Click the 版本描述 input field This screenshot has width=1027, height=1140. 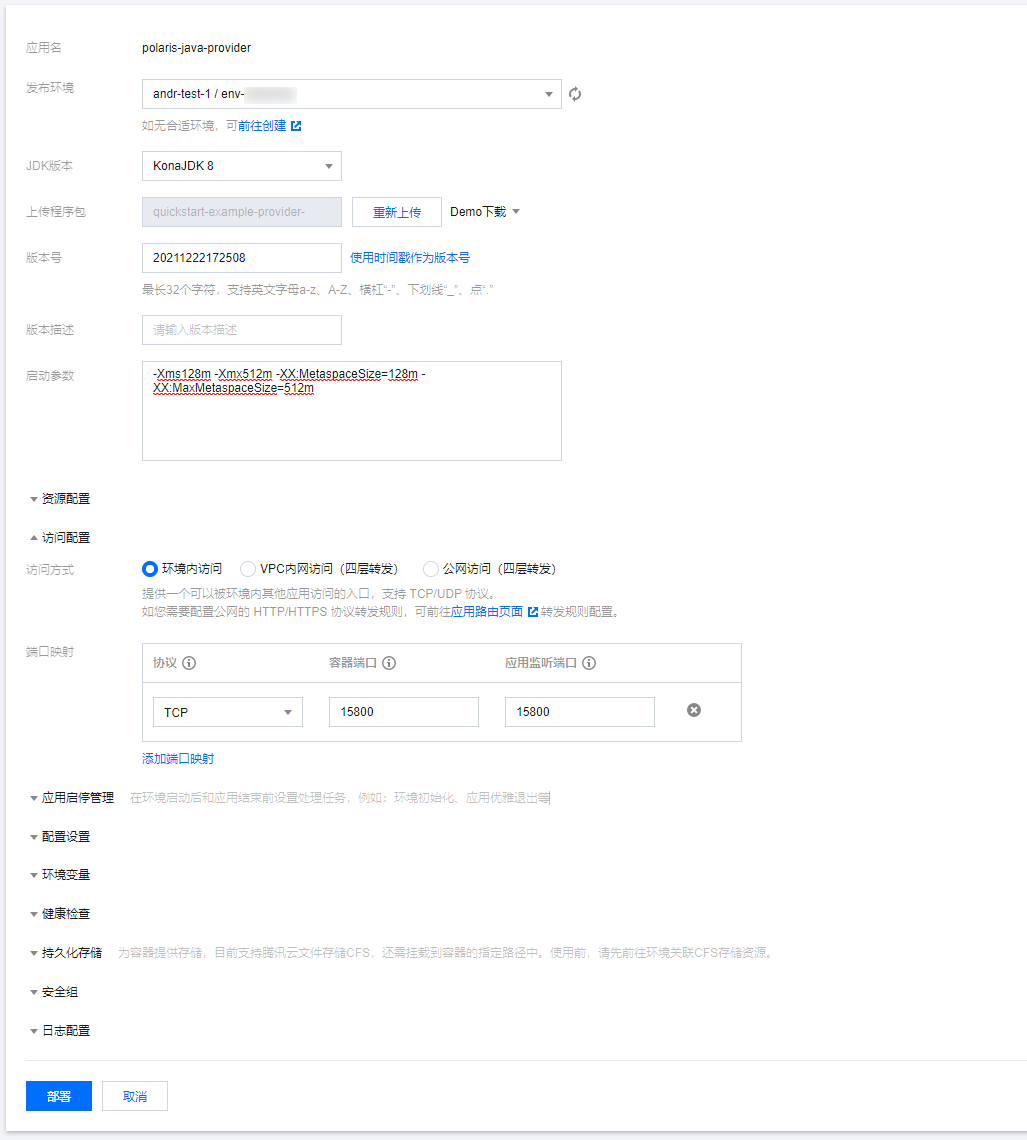241,330
